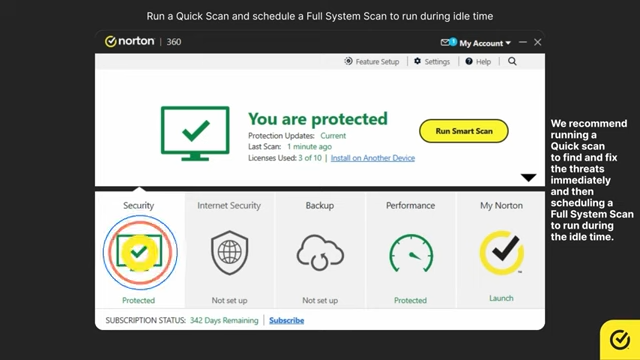The height and width of the screenshot is (360, 640).
Task: Click '3 of 10' licenses used value
Action: (310, 158)
